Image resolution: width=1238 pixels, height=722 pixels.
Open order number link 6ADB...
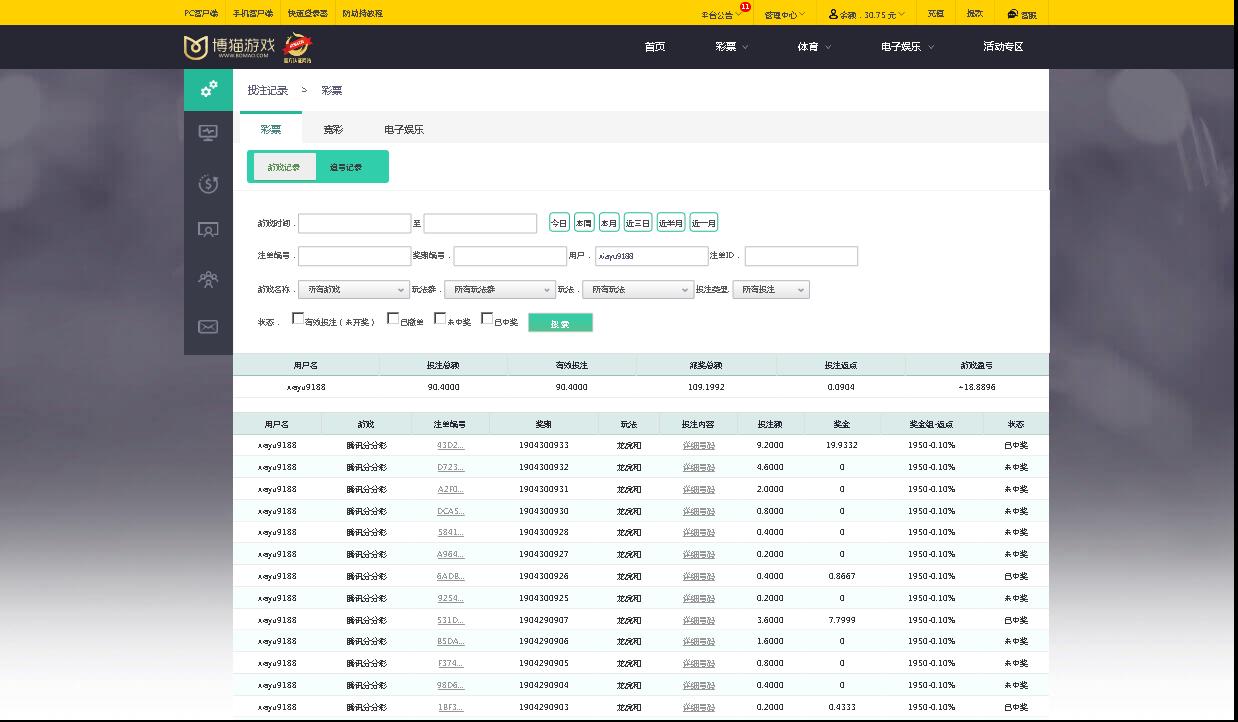[x=450, y=576]
